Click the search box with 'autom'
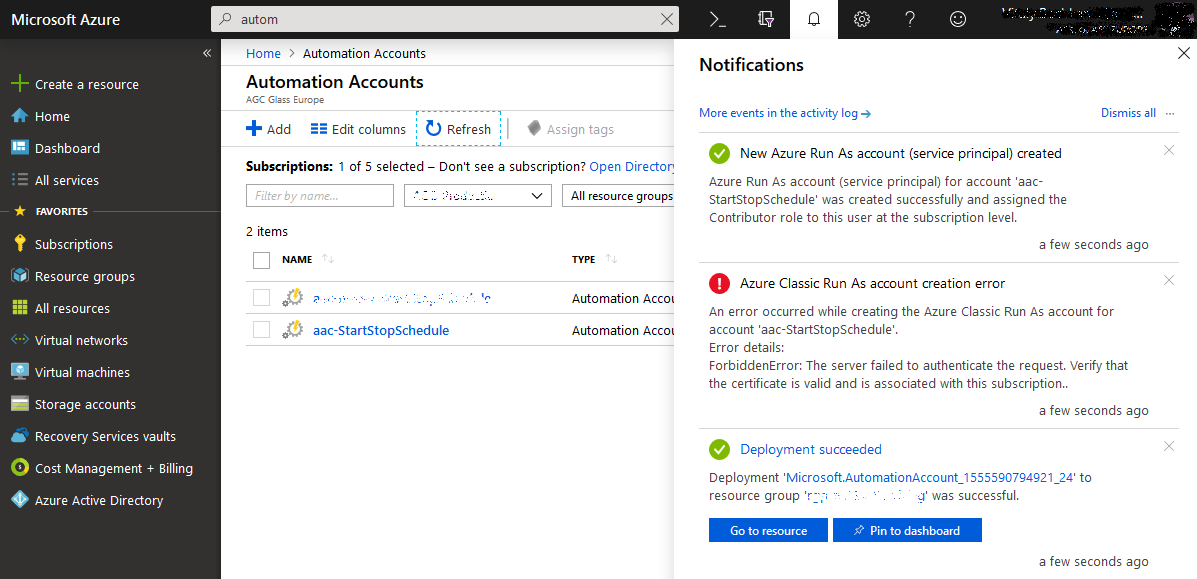The image size is (1197, 579). coord(444,20)
